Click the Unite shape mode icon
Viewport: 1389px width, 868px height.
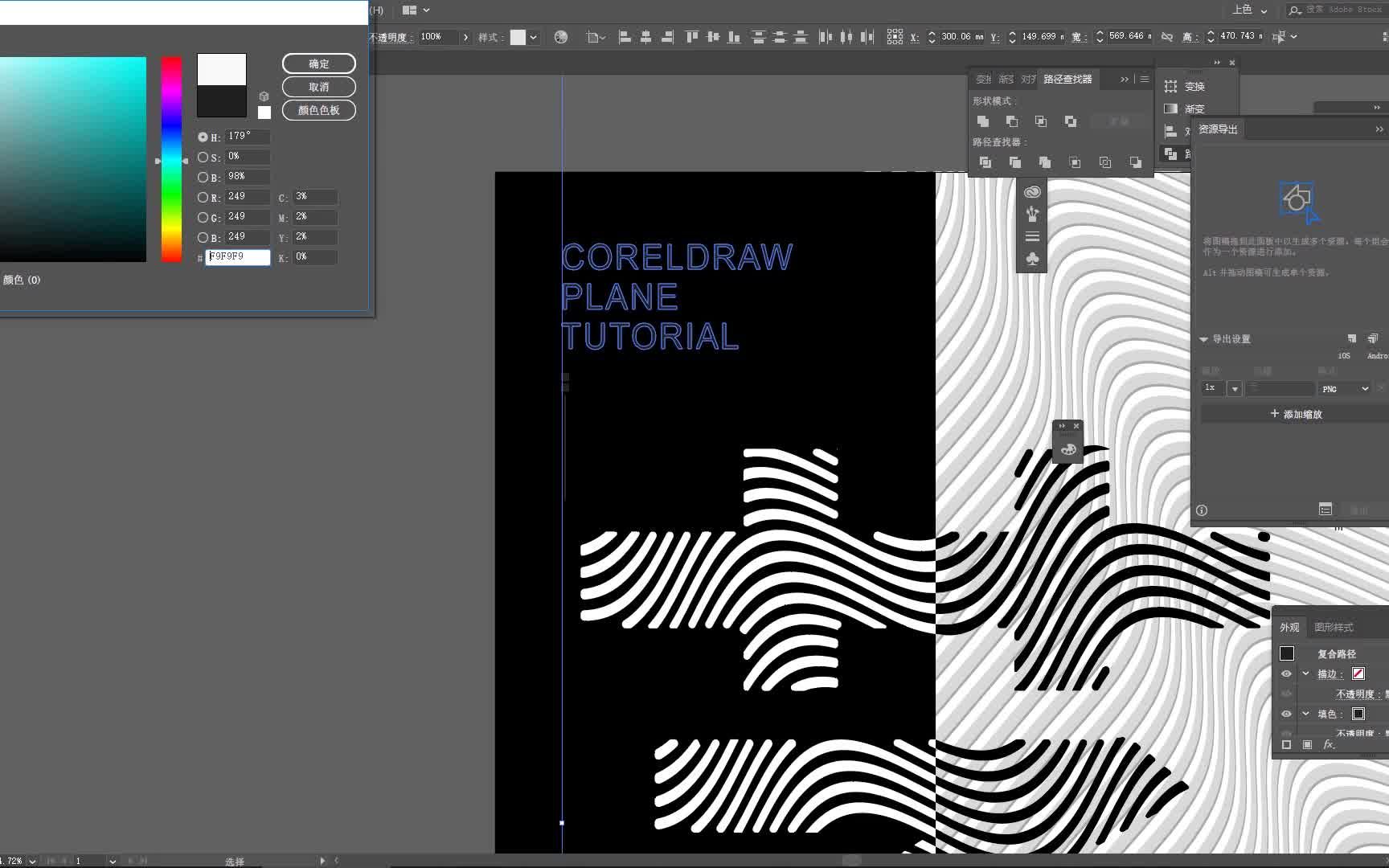click(x=982, y=121)
